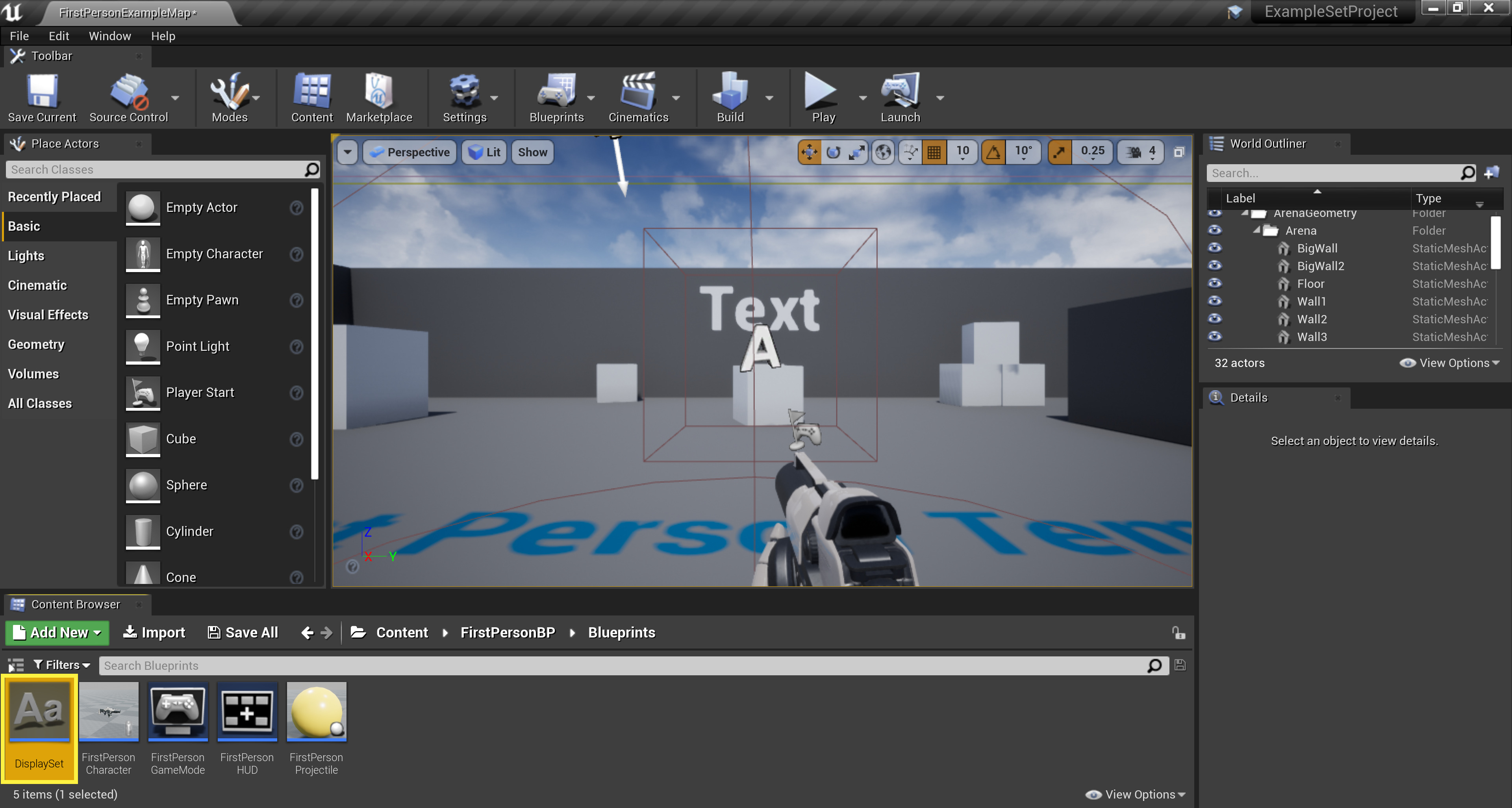Toggle visibility of the Floor actor

1215,284
